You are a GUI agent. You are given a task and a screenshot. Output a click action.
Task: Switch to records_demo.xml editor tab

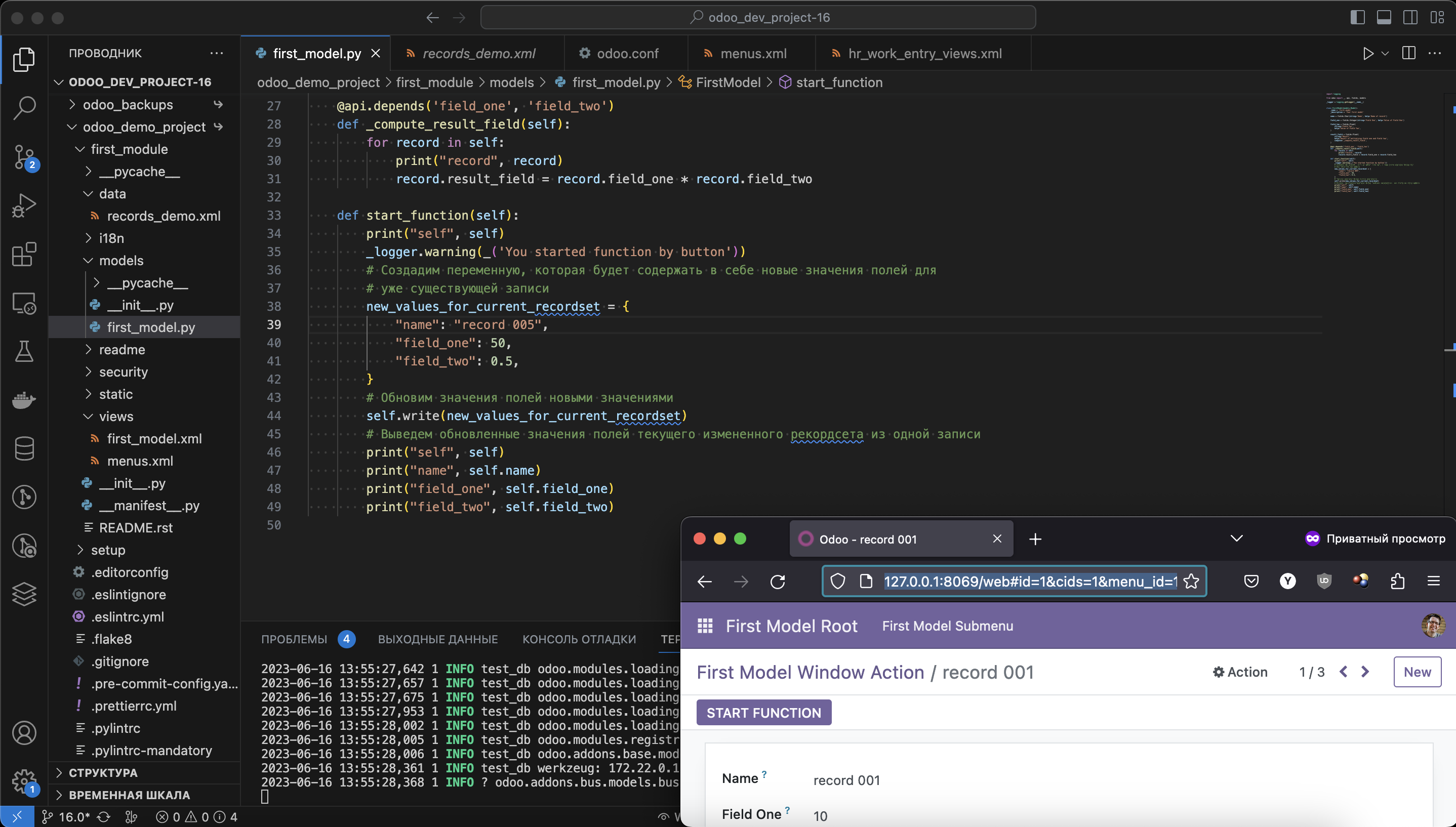pos(478,53)
